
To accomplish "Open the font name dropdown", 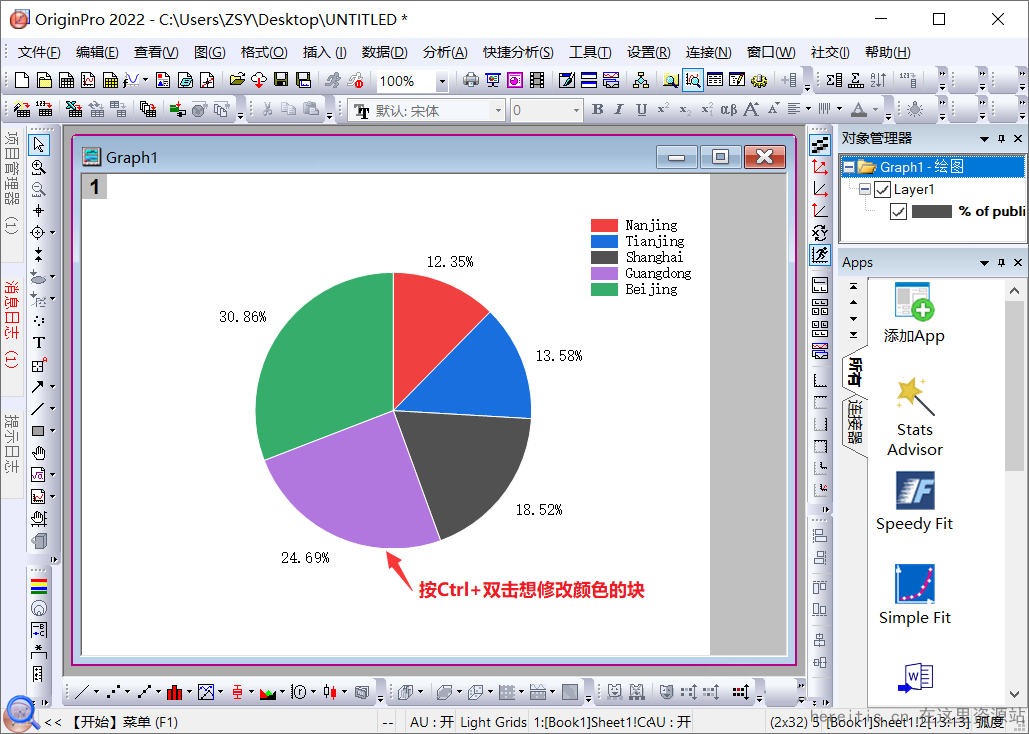I will pyautogui.click(x=498, y=110).
